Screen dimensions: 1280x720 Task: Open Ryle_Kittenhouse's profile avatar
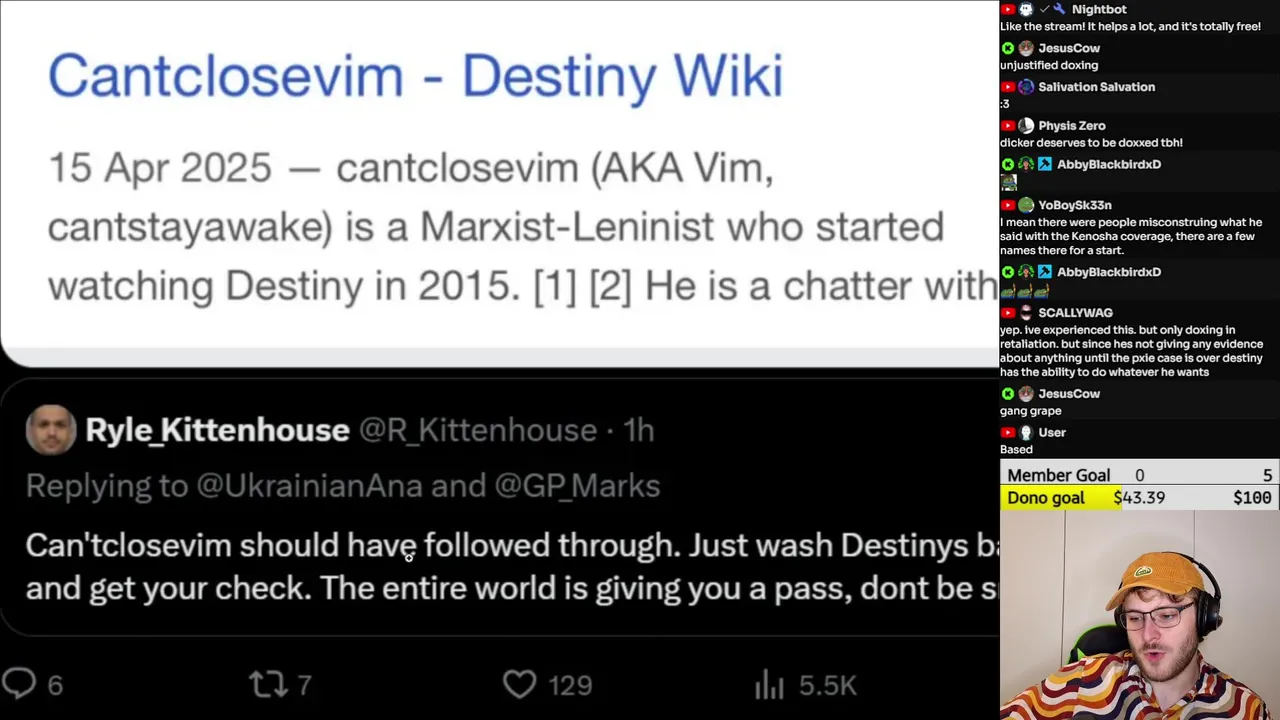pyautogui.click(x=50, y=430)
